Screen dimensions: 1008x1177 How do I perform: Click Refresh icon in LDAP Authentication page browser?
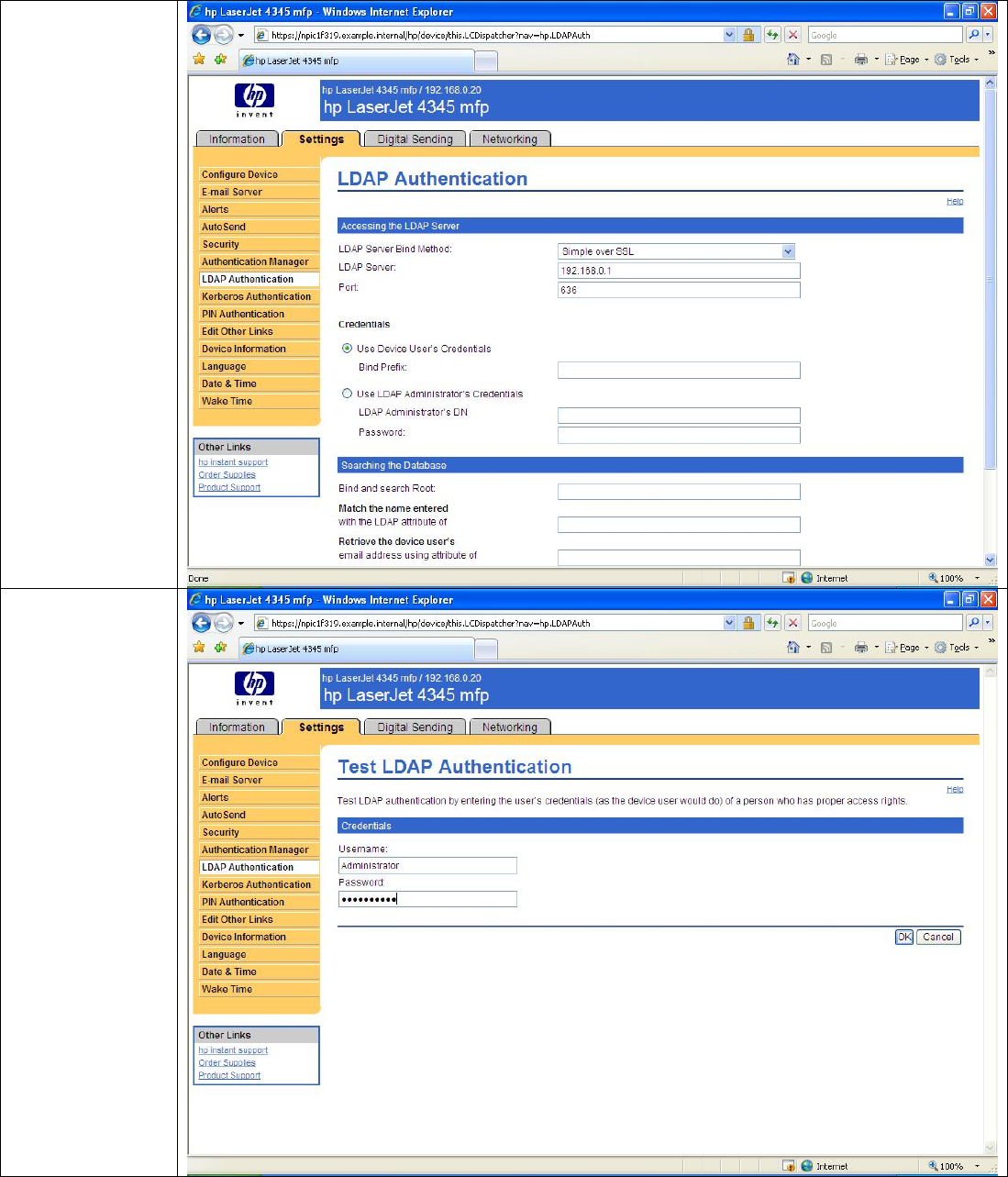tap(772, 35)
